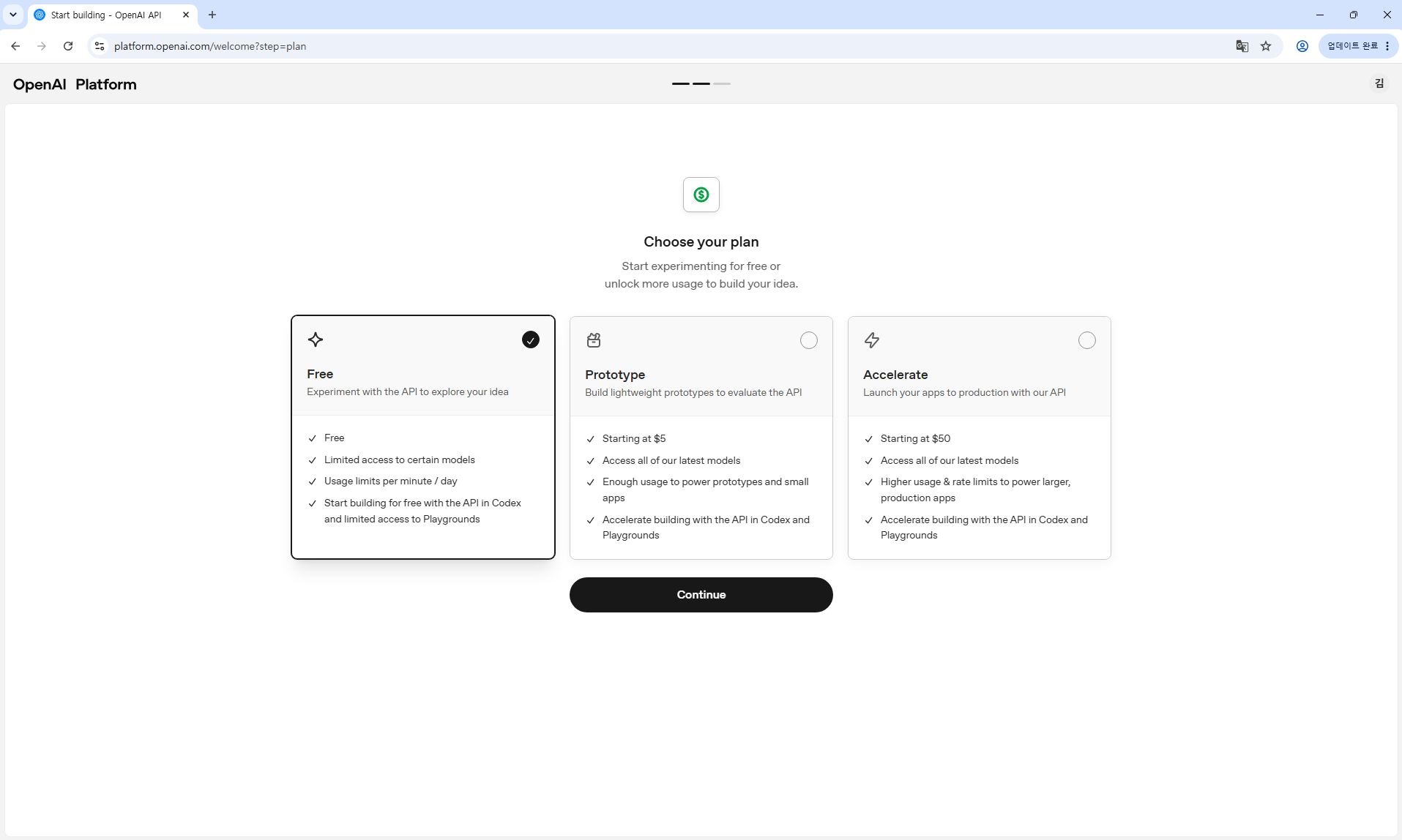Click 'Usage limits per minute / day'
The height and width of the screenshot is (840, 1402).
point(391,481)
